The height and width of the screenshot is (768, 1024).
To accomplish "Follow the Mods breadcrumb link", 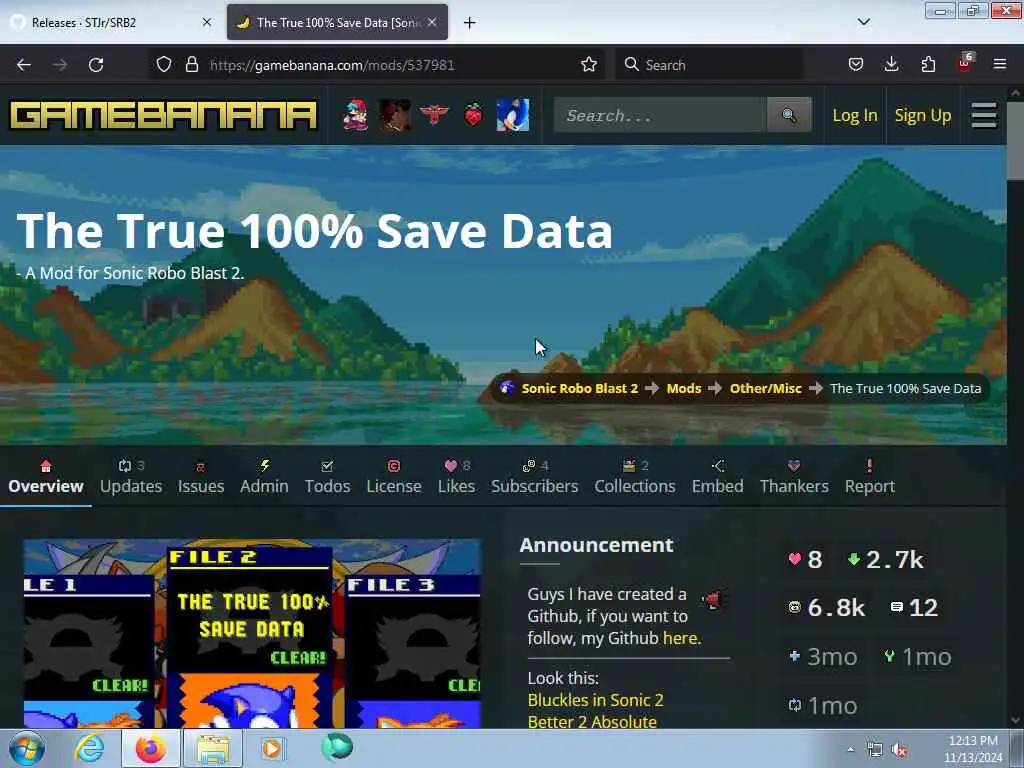I will click(684, 389).
